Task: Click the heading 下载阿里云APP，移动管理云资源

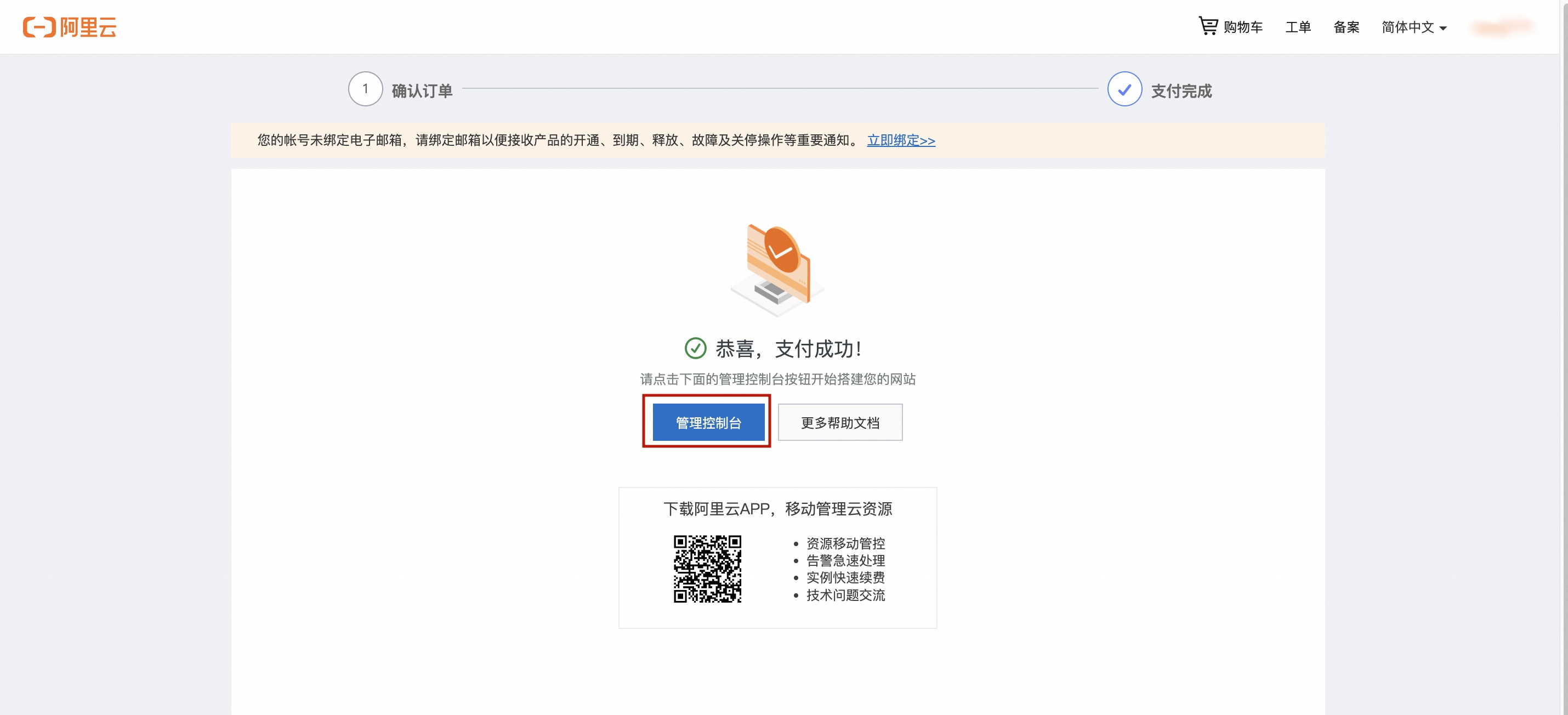Action: [777, 509]
